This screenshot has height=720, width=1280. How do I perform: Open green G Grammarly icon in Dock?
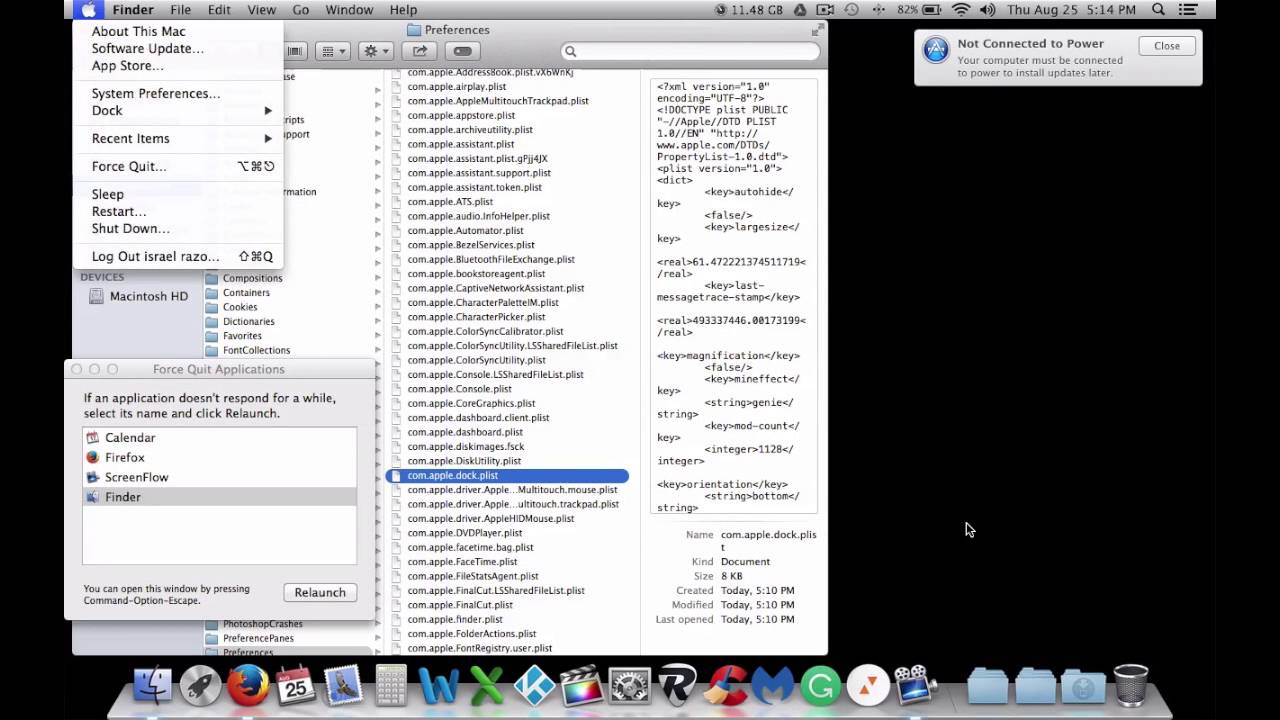(820, 687)
